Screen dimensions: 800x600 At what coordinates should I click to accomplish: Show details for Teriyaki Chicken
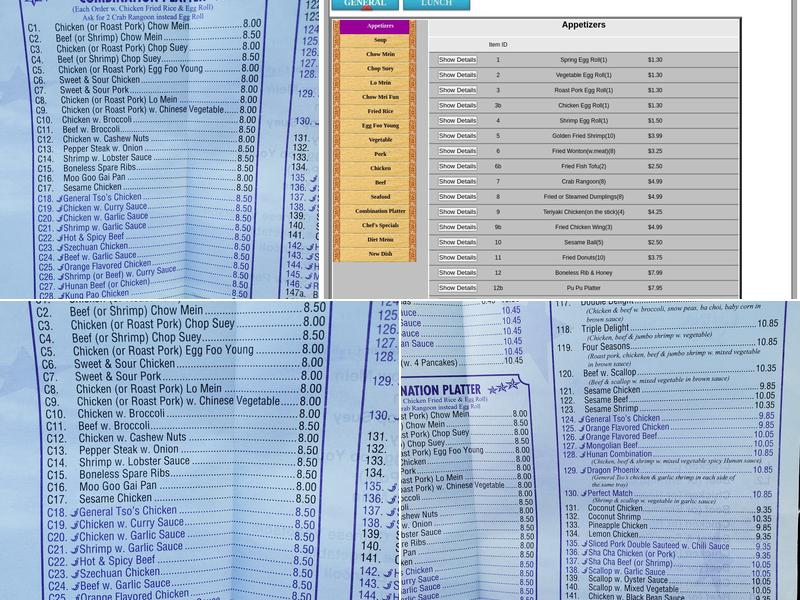coord(457,212)
